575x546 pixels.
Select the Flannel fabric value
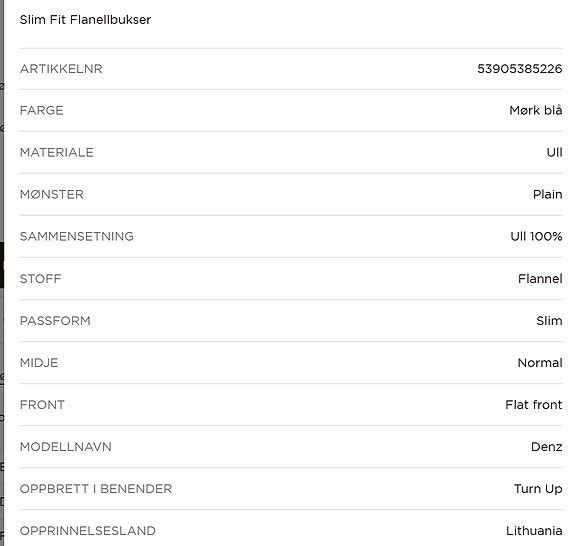[540, 279]
